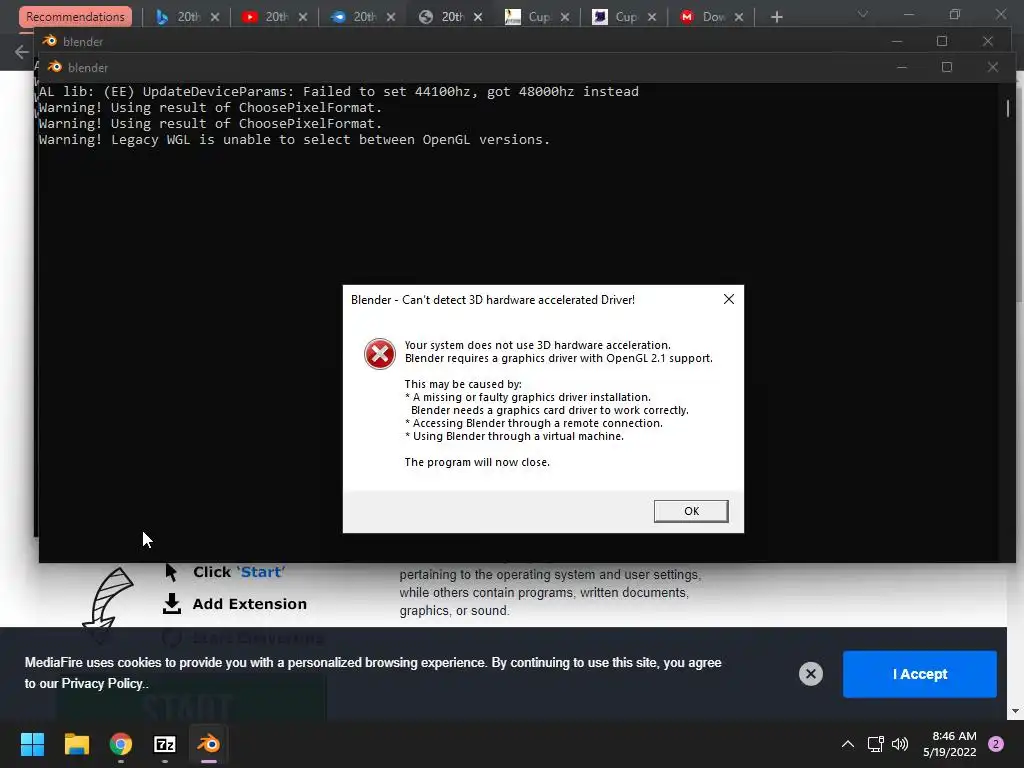Click the Add Extension download icon
Viewport: 1024px width, 768px height.
(x=172, y=603)
